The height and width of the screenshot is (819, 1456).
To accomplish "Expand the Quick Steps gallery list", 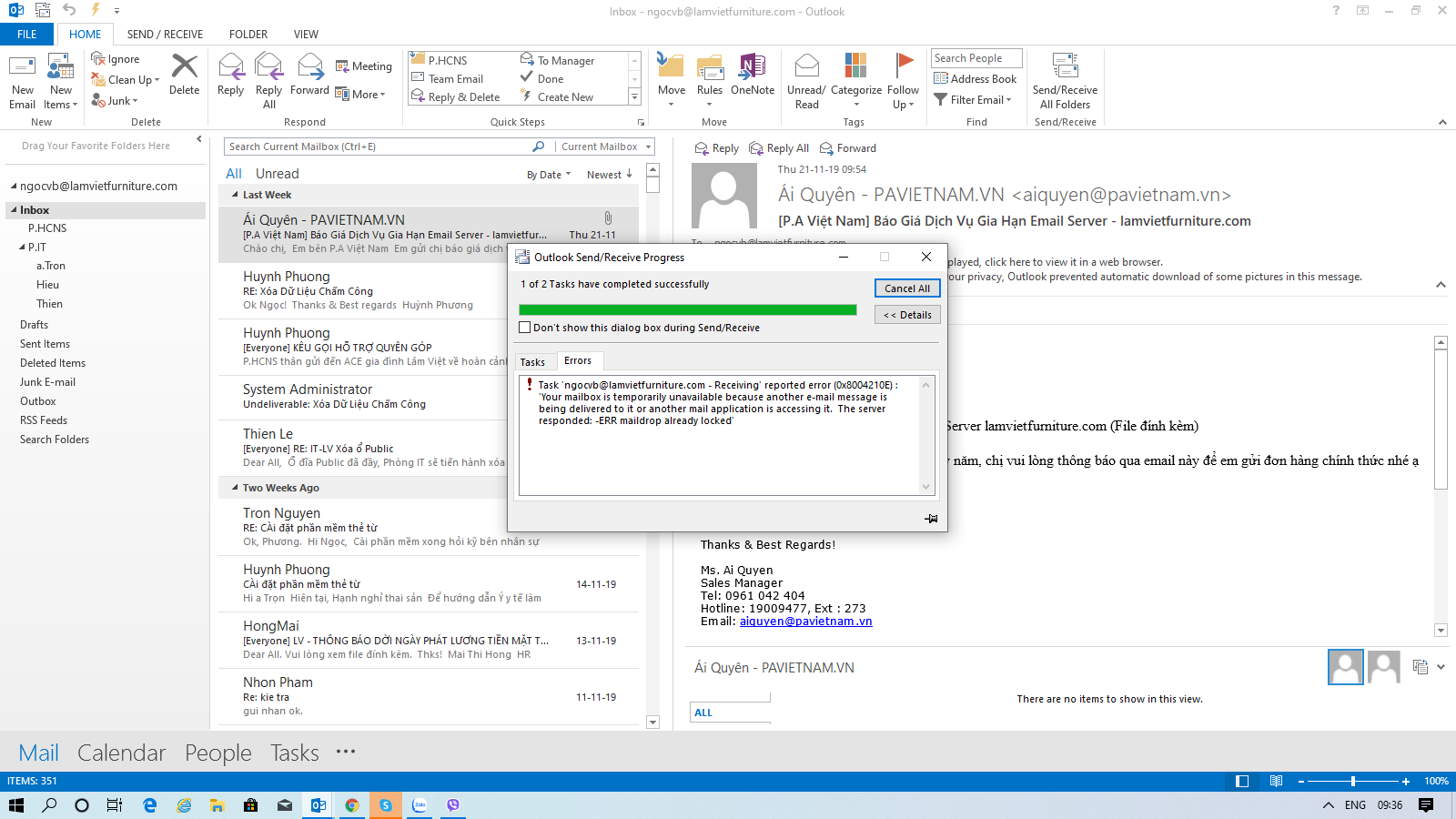I will point(635,96).
